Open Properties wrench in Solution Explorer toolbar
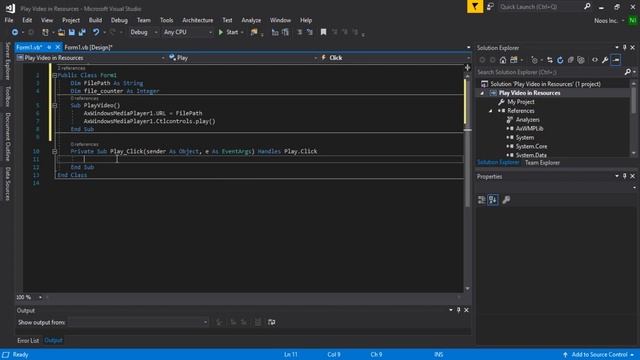This screenshot has width=640, height=360. [x=605, y=60]
